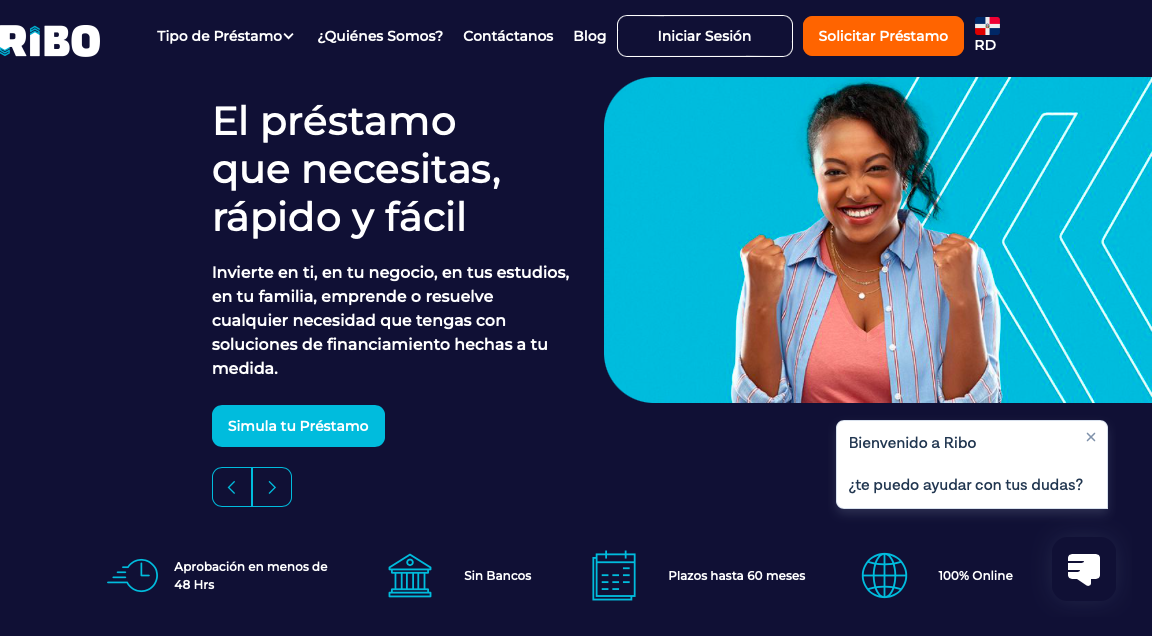The height and width of the screenshot is (636, 1152).
Task: Click the Ribo logo in the header
Action: point(49,40)
